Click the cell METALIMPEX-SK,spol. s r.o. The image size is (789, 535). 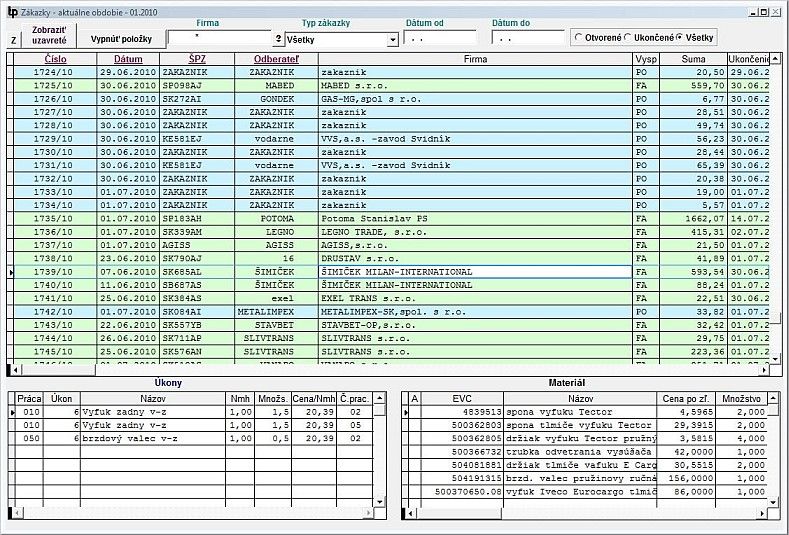[x=475, y=312]
